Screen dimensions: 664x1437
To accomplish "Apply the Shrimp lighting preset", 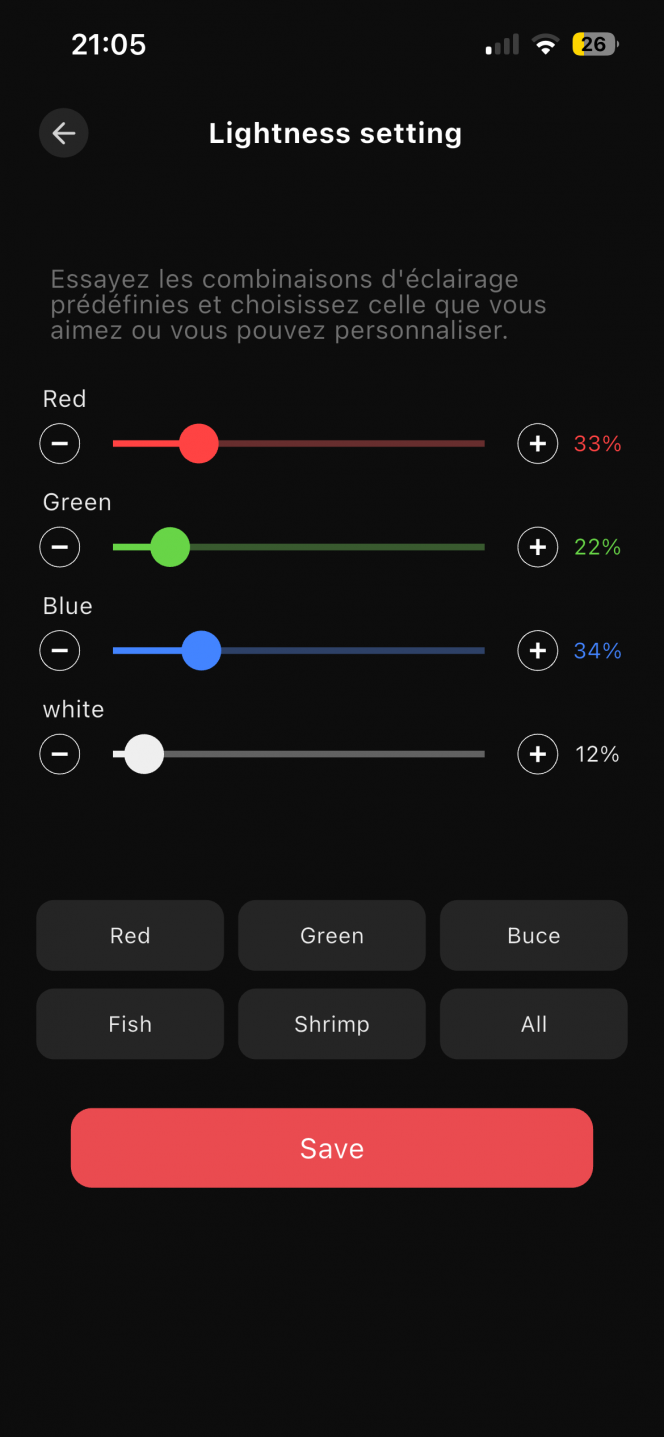I will [x=332, y=1024].
